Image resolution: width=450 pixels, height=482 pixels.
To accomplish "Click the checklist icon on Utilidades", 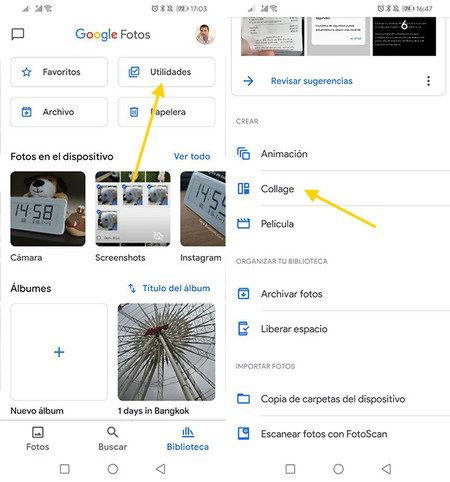I will coord(134,72).
